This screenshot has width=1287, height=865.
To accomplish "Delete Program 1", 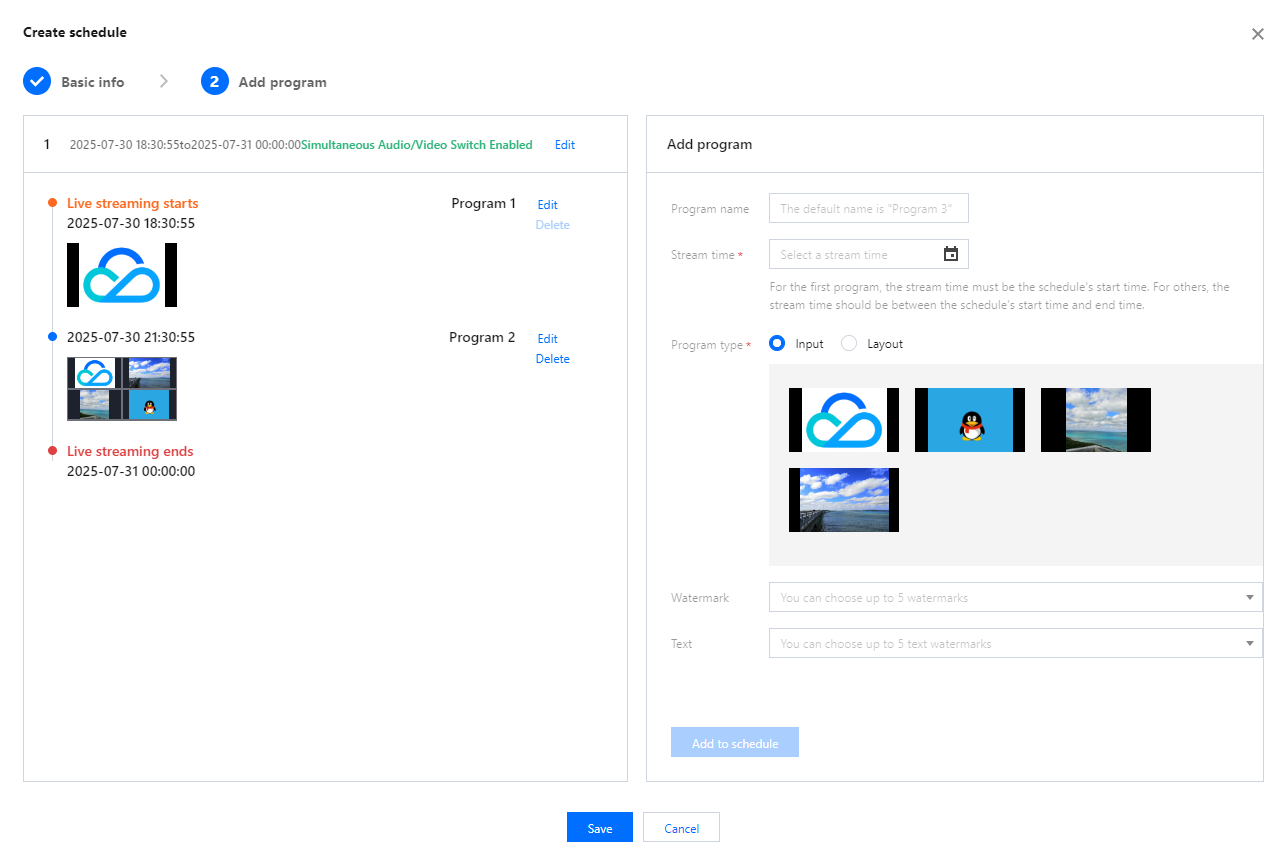I will pyautogui.click(x=552, y=225).
